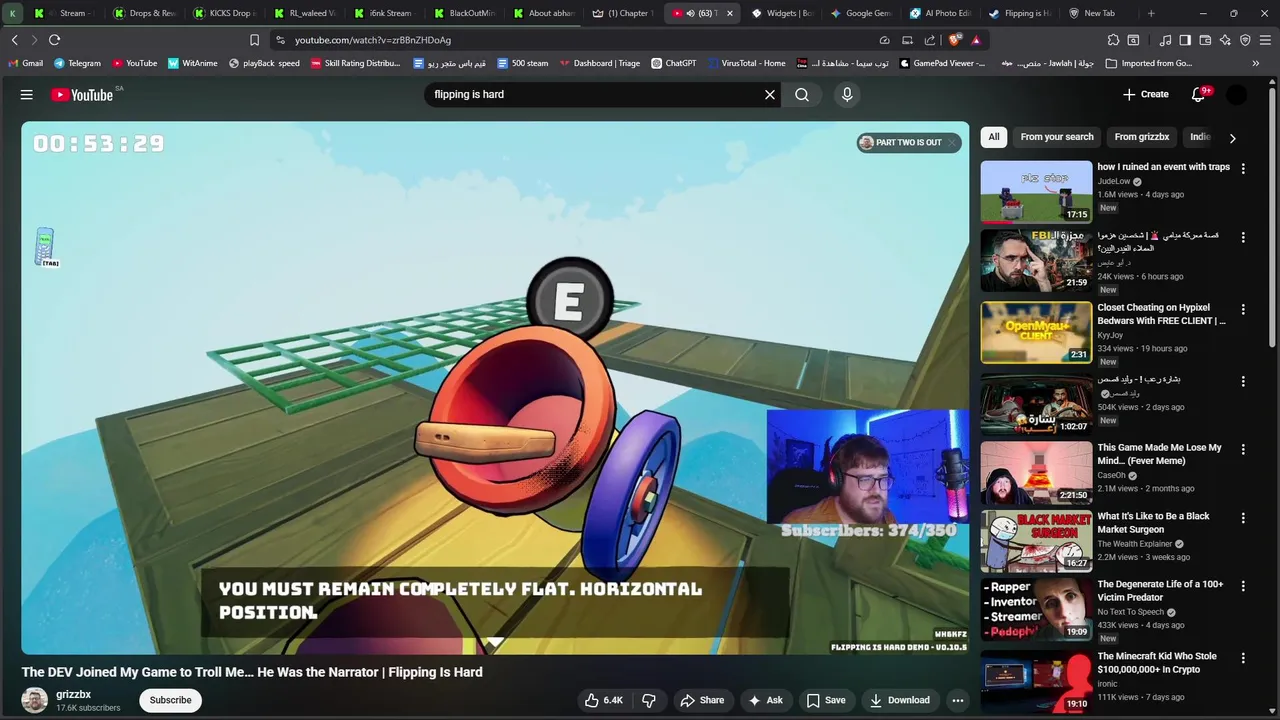Open the Brave Shields lion icon

pos(954,40)
